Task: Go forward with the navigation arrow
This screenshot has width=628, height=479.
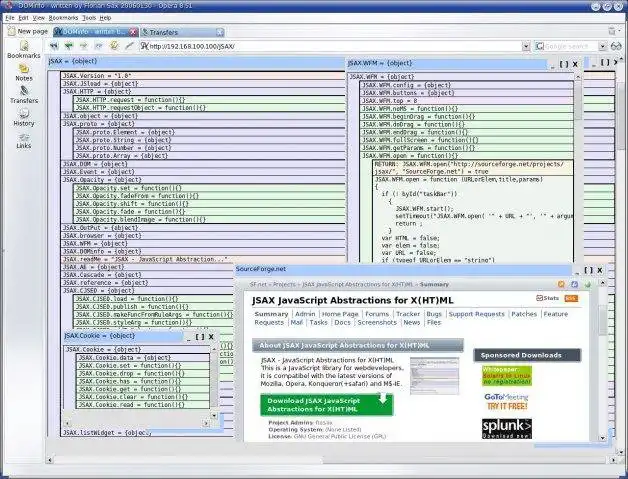Action: coord(83,46)
